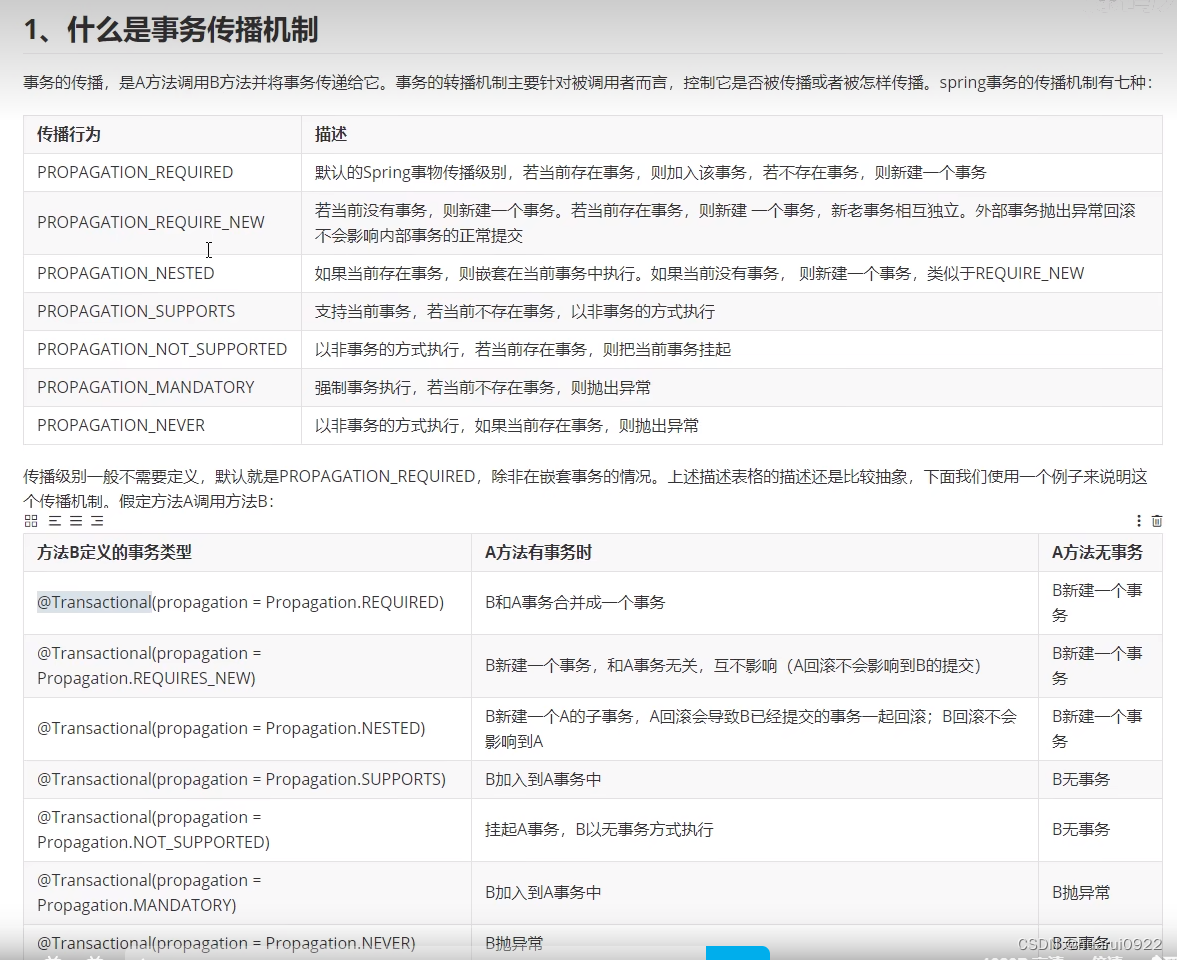Click the blue button at the bottom center
Viewport: 1177px width, 960px height.
[737, 953]
